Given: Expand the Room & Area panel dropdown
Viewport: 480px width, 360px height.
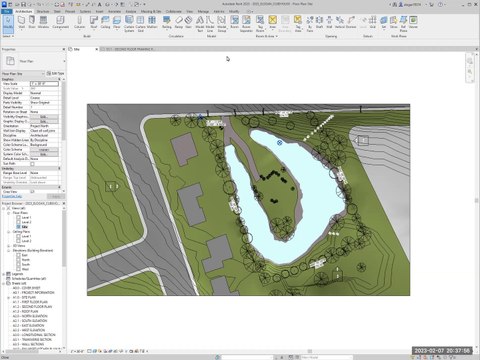Looking at the screenshot, I should [x=267, y=36].
